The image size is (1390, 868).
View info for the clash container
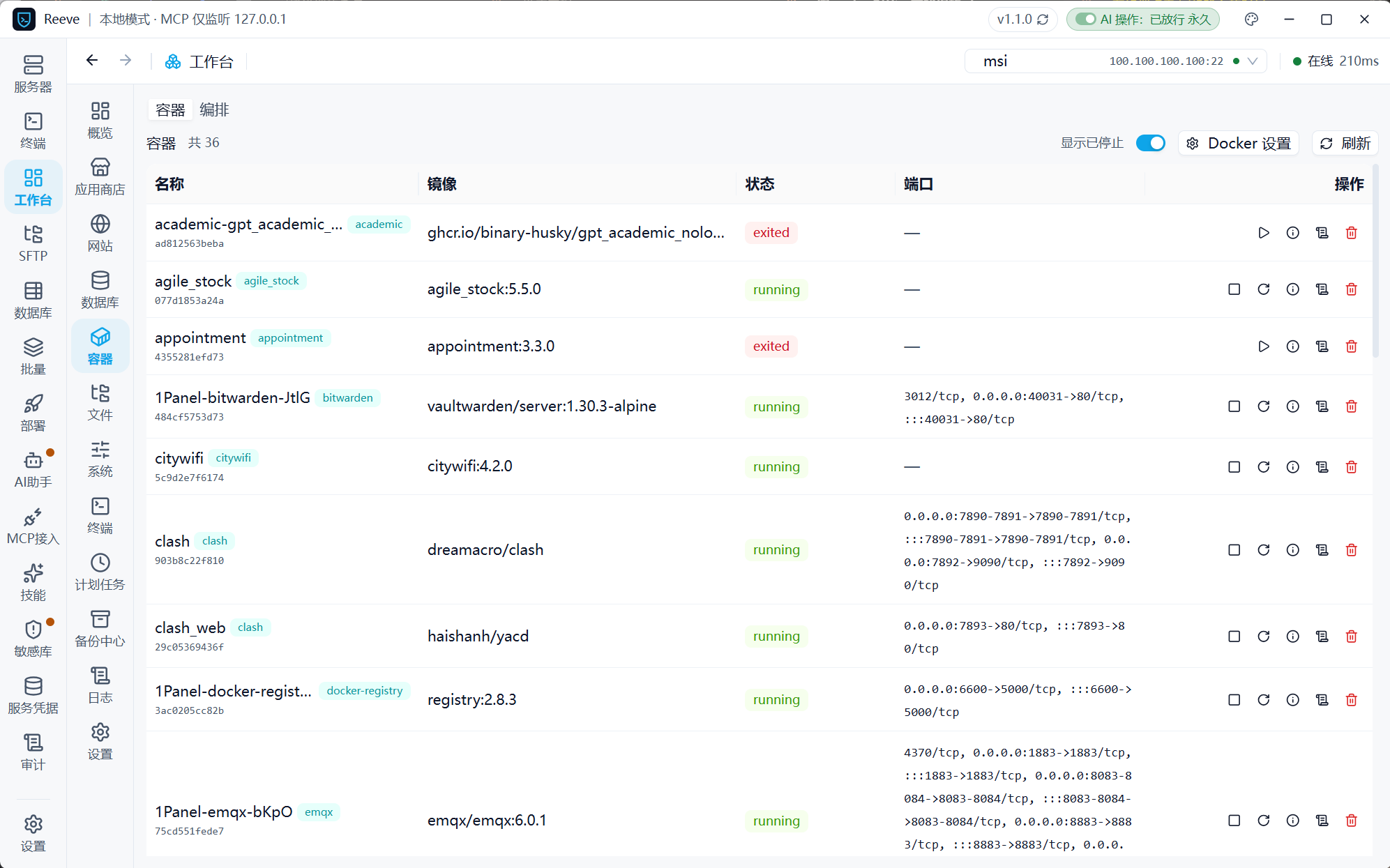click(x=1292, y=550)
